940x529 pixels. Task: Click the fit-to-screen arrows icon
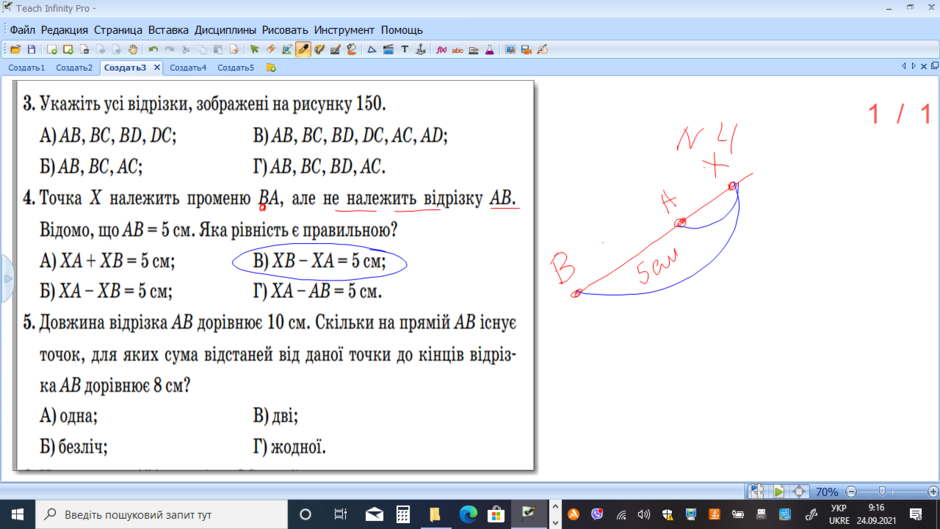coord(799,492)
